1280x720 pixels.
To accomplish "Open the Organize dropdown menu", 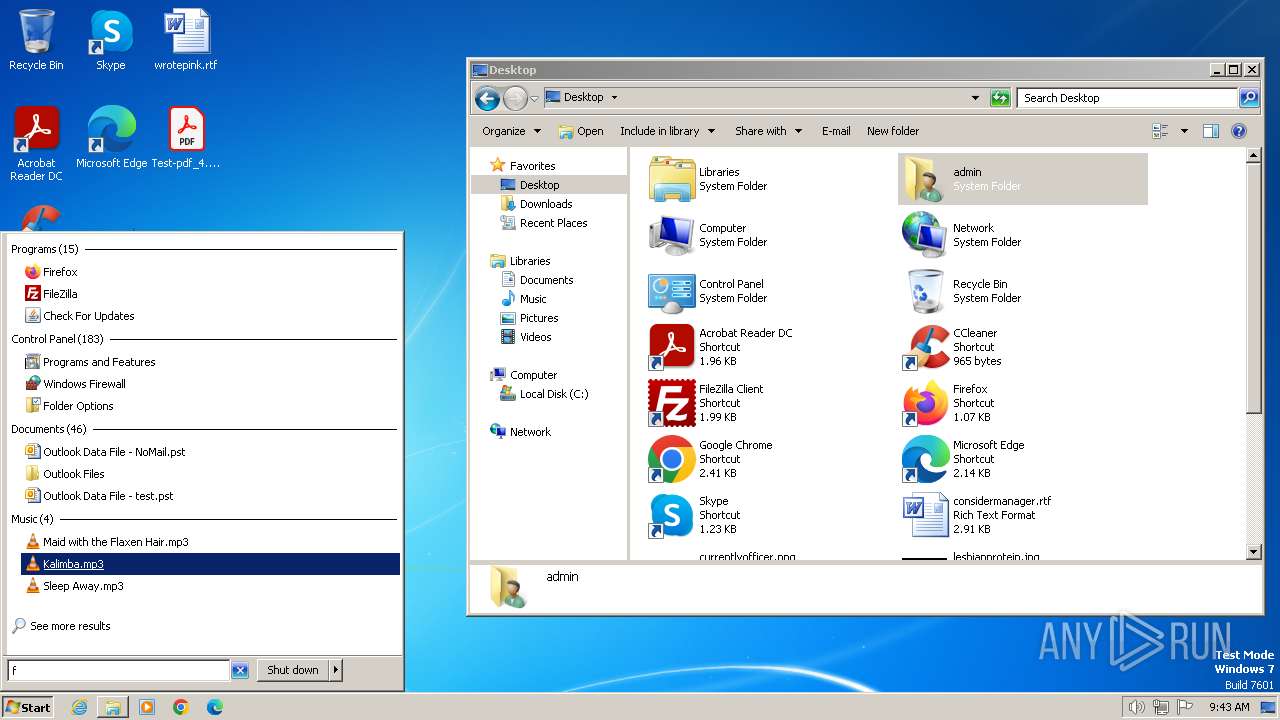I will (x=511, y=131).
